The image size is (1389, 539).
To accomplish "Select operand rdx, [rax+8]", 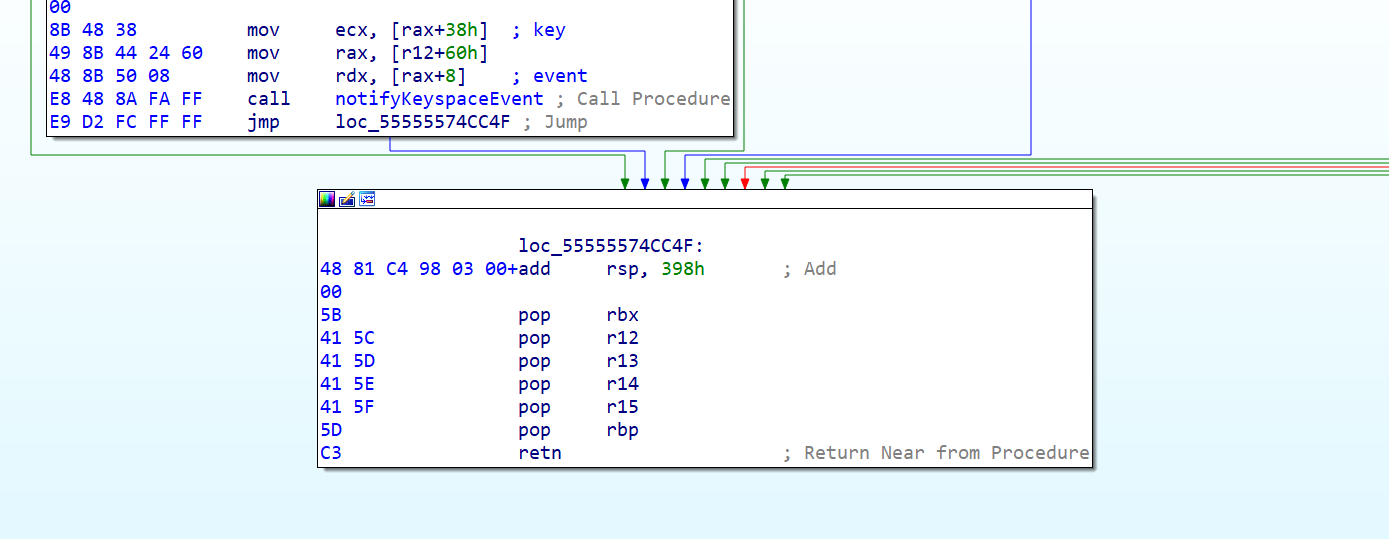I will point(401,76).
